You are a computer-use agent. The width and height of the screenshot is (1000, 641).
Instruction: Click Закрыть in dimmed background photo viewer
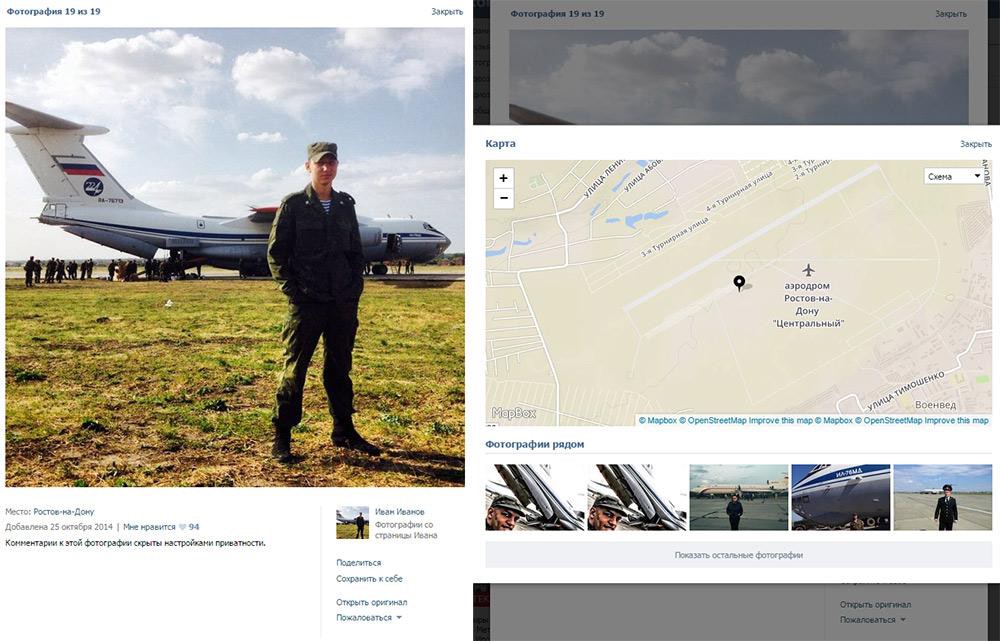951,13
